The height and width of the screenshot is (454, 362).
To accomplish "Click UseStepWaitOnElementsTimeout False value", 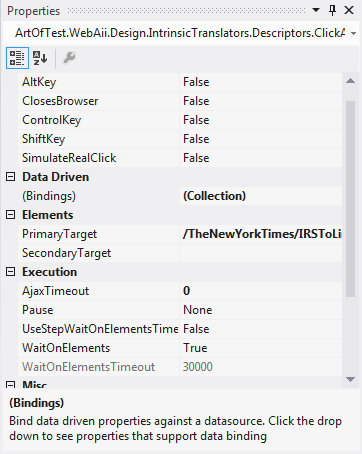I will coord(261,329).
